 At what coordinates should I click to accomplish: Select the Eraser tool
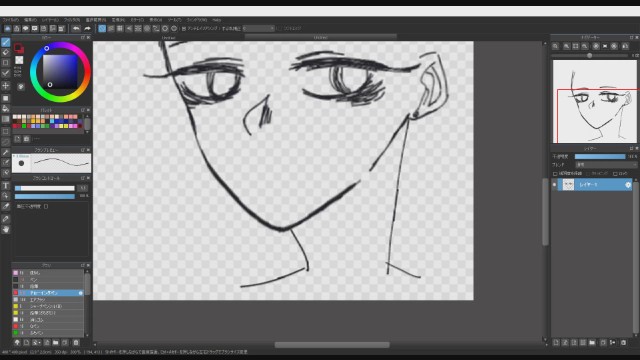point(6,52)
